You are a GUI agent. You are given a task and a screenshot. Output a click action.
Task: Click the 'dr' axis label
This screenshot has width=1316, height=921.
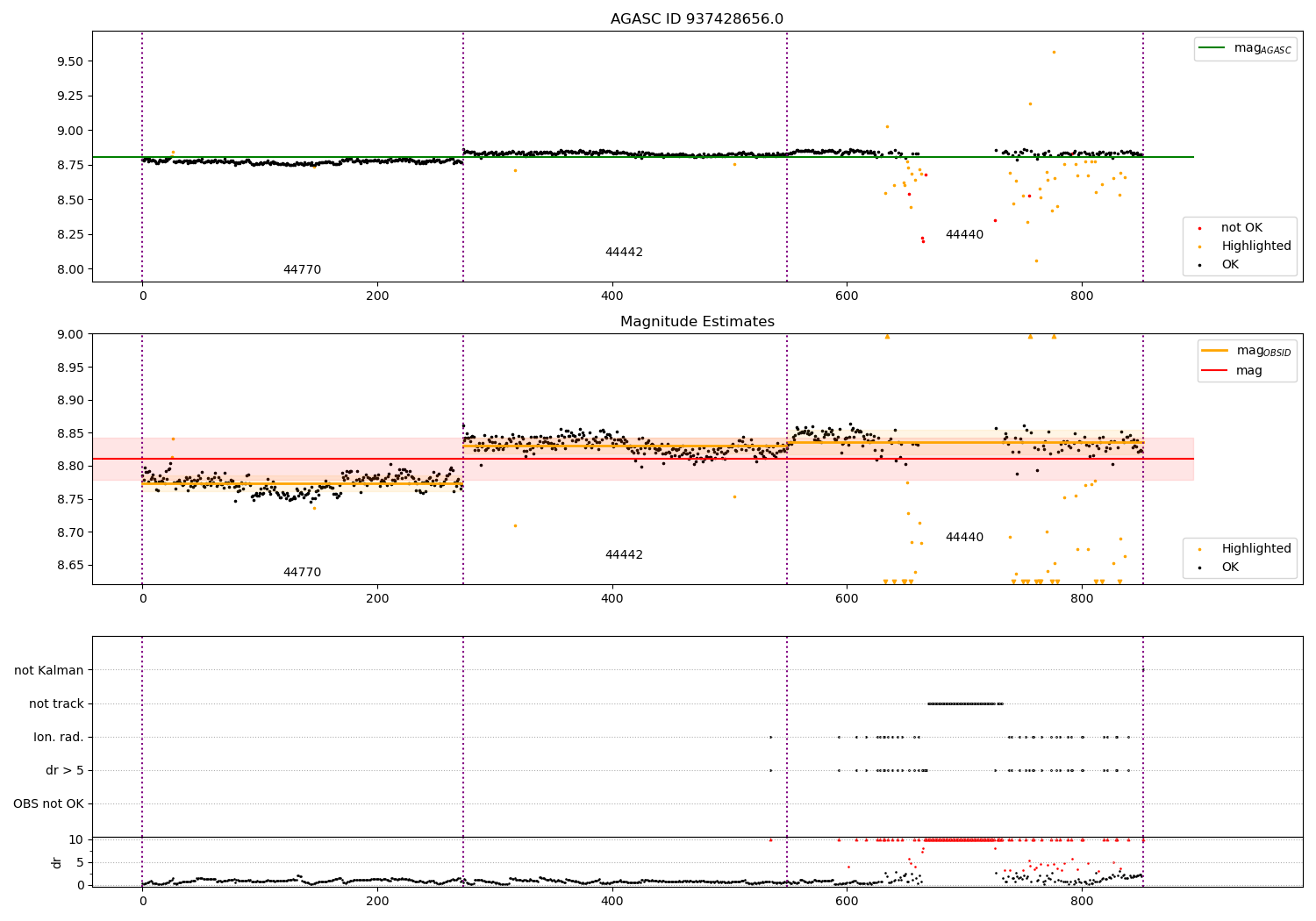[57, 862]
